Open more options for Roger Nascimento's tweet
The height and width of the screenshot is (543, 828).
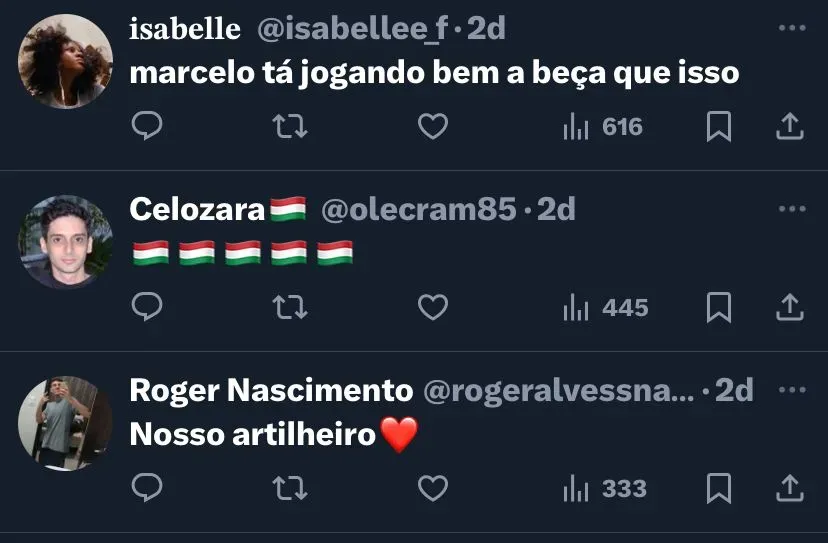coord(792,390)
